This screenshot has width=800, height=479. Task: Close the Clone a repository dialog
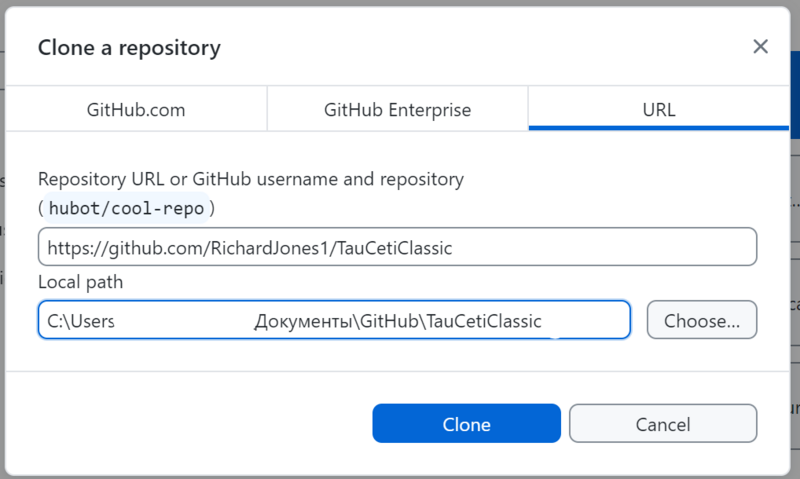click(760, 47)
